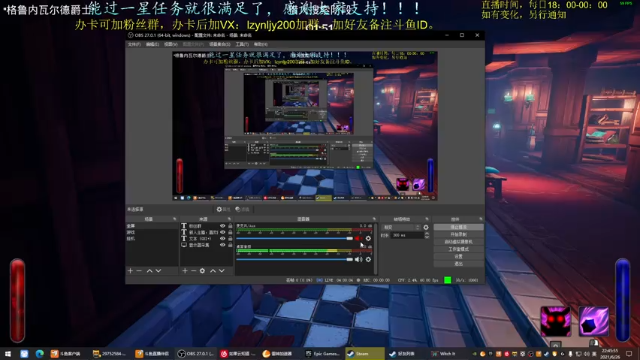
Task: Open transition properties gear beside fade dropdown
Action: coord(426,227)
